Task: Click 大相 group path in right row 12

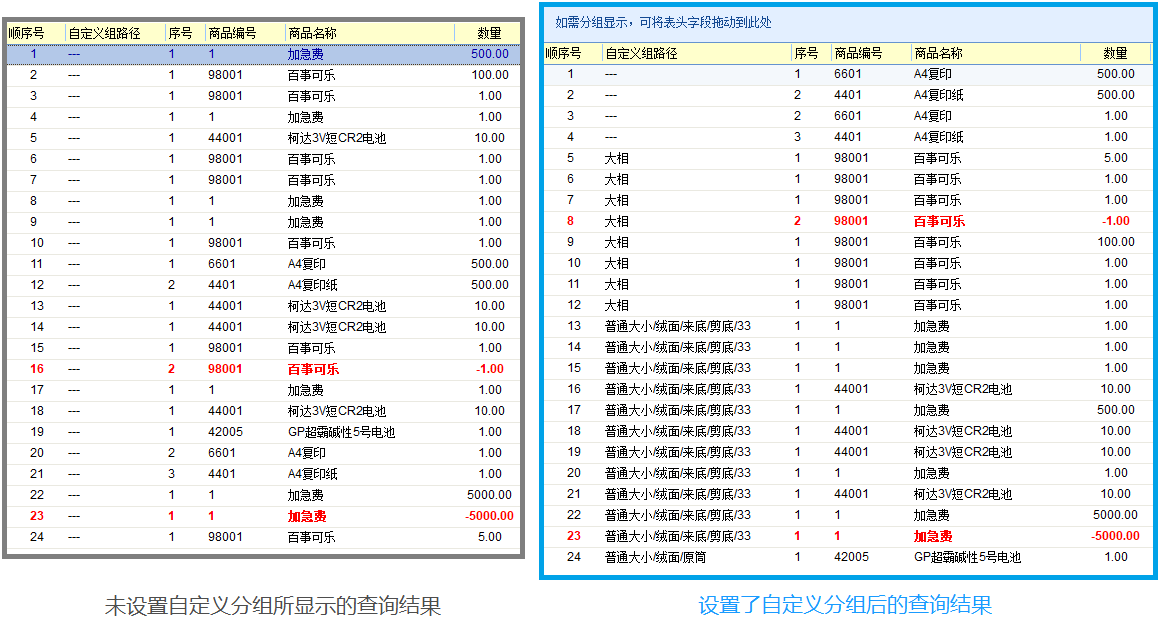Action: 617,305
